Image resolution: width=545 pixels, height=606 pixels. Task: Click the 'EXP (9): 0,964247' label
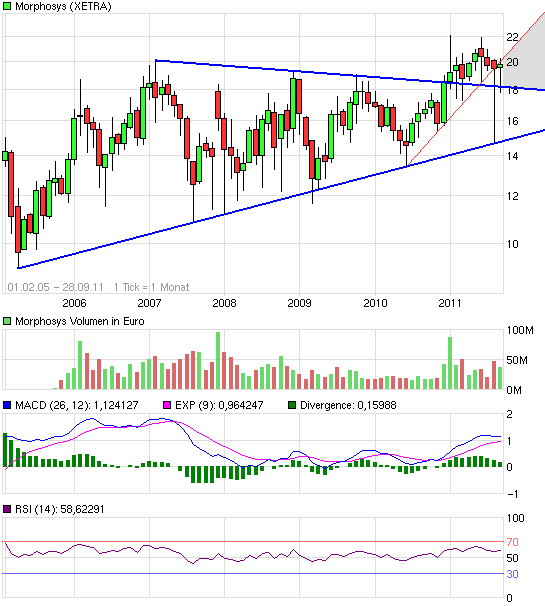(x=219, y=405)
